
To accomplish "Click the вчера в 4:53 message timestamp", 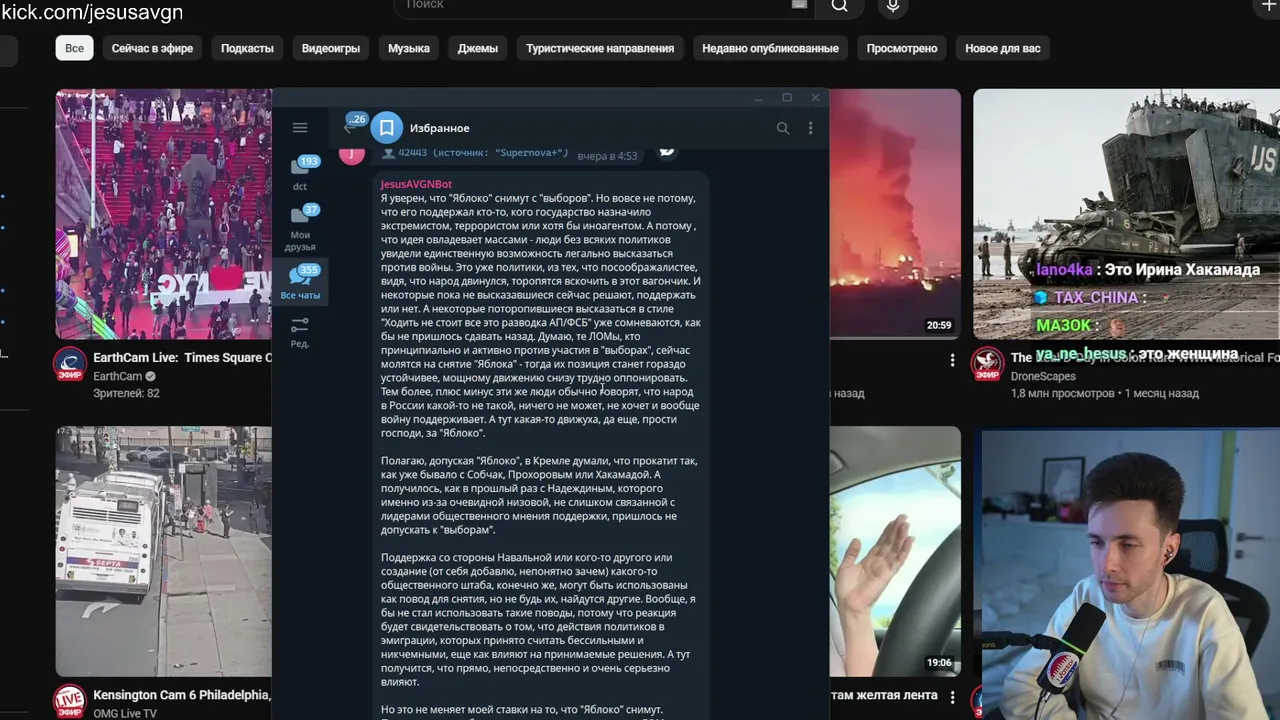I will [x=607, y=156].
